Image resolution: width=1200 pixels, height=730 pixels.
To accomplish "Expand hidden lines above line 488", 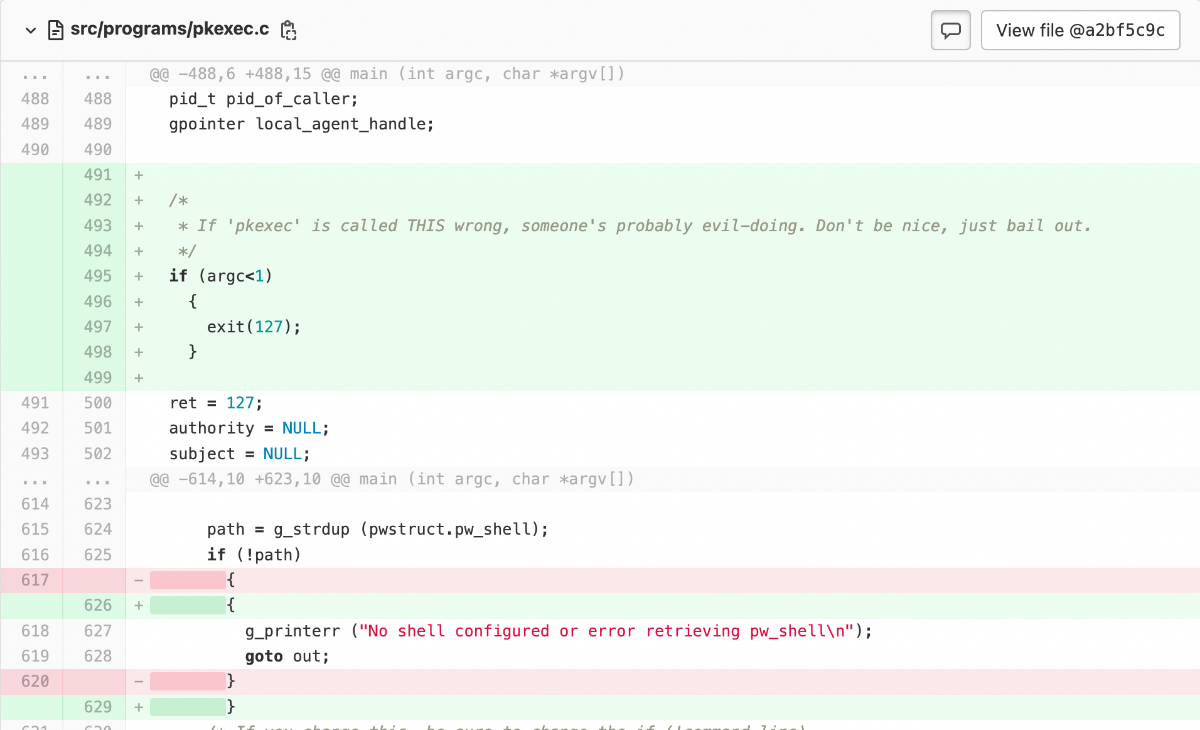I will tap(35, 74).
